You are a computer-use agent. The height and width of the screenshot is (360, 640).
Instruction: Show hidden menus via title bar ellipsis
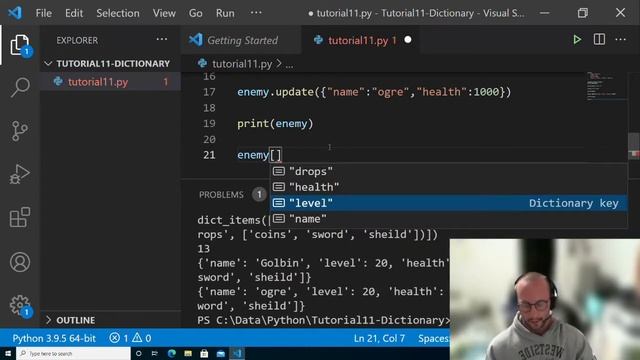pyautogui.click(x=256, y=13)
